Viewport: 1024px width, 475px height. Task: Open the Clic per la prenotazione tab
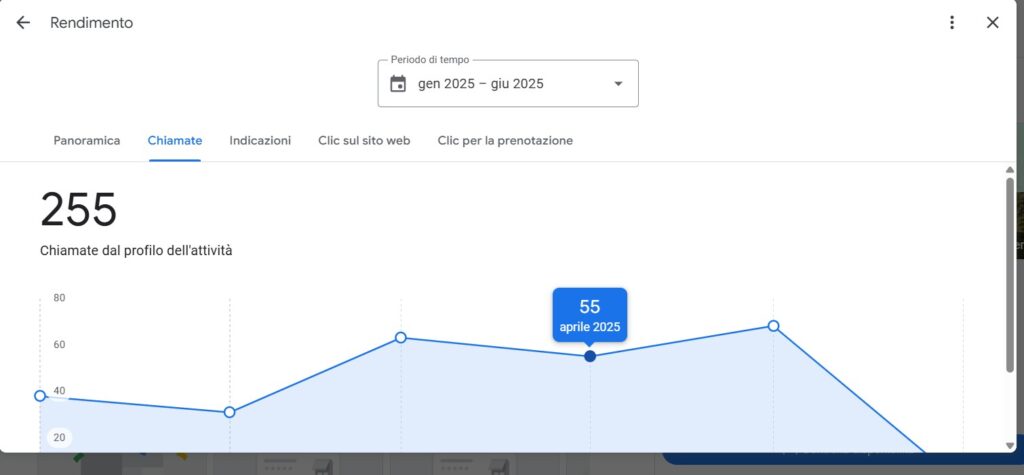505,141
